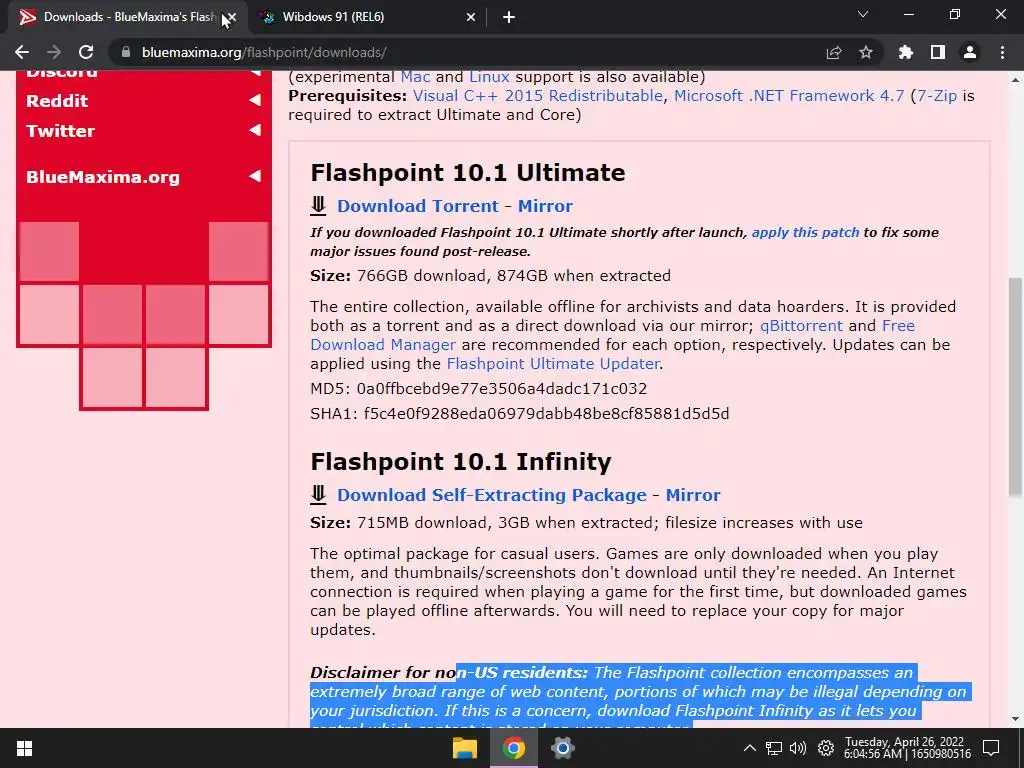Go back to the previous page
Image resolution: width=1024 pixels, height=768 pixels.
click(x=22, y=52)
